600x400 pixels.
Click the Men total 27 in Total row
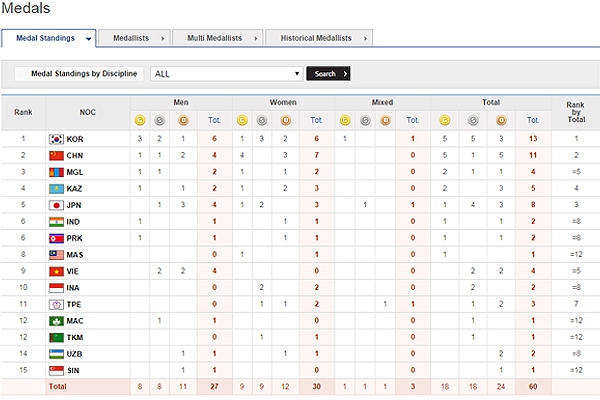[214, 387]
